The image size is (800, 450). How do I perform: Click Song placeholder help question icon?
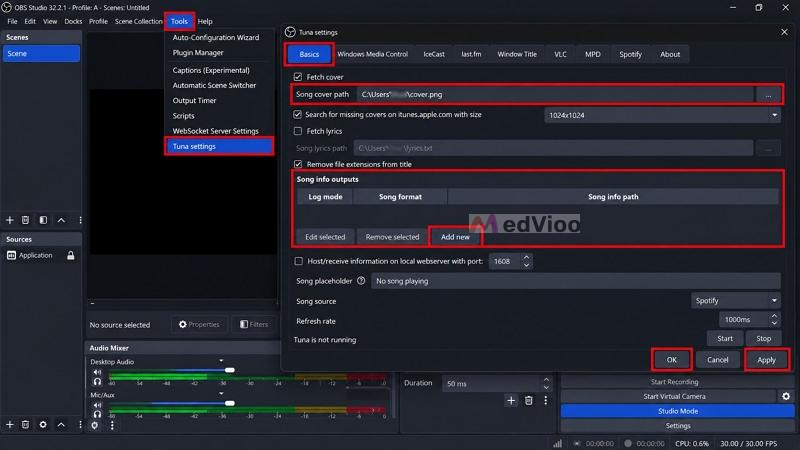click(x=361, y=281)
